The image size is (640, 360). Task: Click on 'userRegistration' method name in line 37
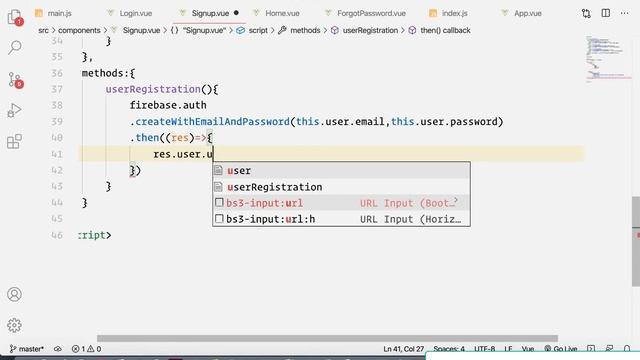pos(153,89)
